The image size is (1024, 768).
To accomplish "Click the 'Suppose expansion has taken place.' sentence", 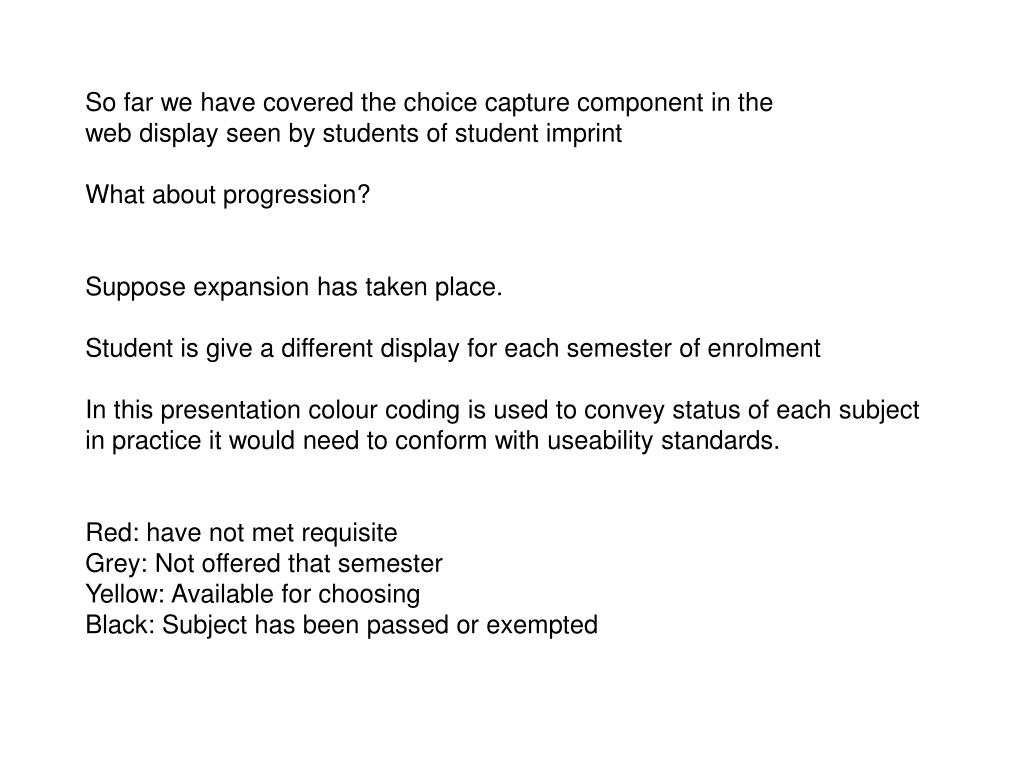I will point(294,287).
